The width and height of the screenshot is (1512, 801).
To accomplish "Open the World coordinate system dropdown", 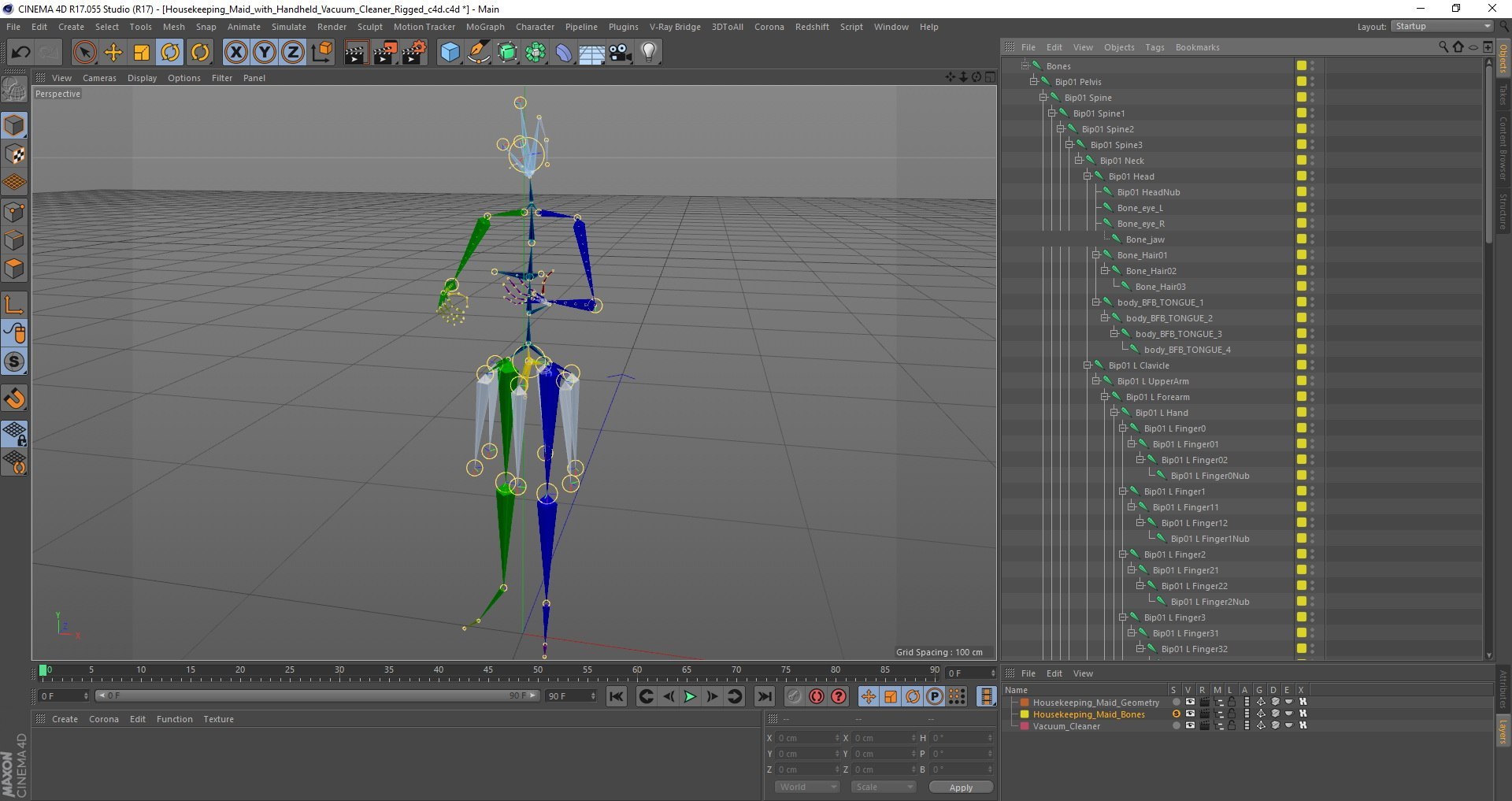I will 807,787.
